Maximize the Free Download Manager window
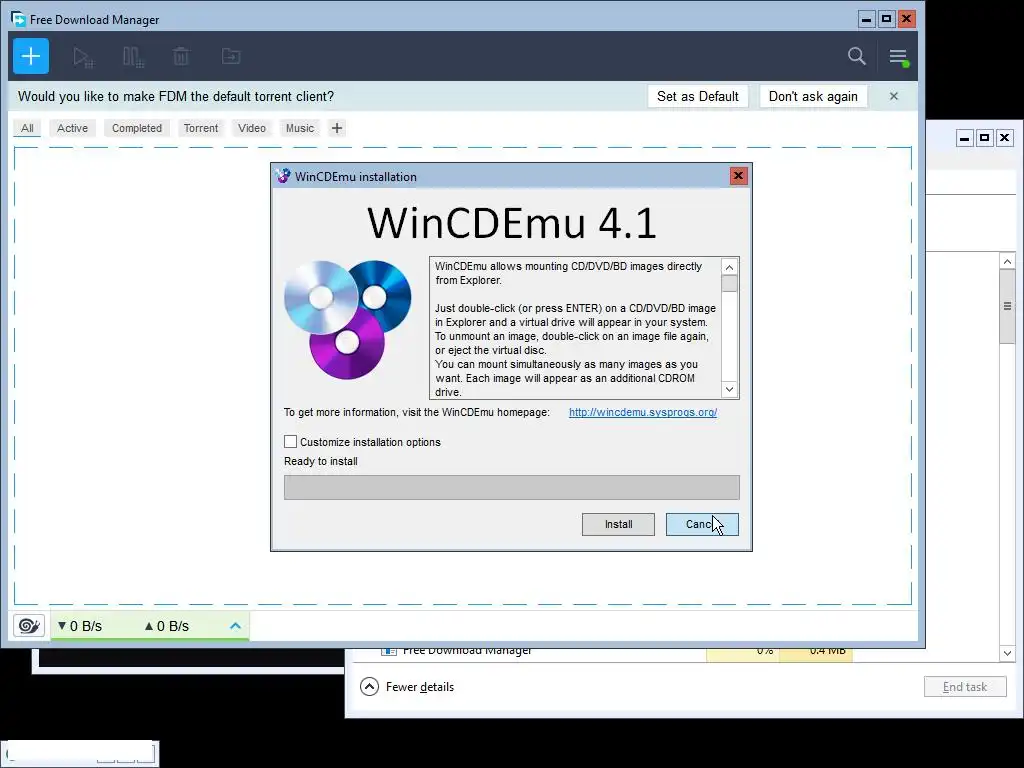The image size is (1024, 768). click(x=886, y=19)
